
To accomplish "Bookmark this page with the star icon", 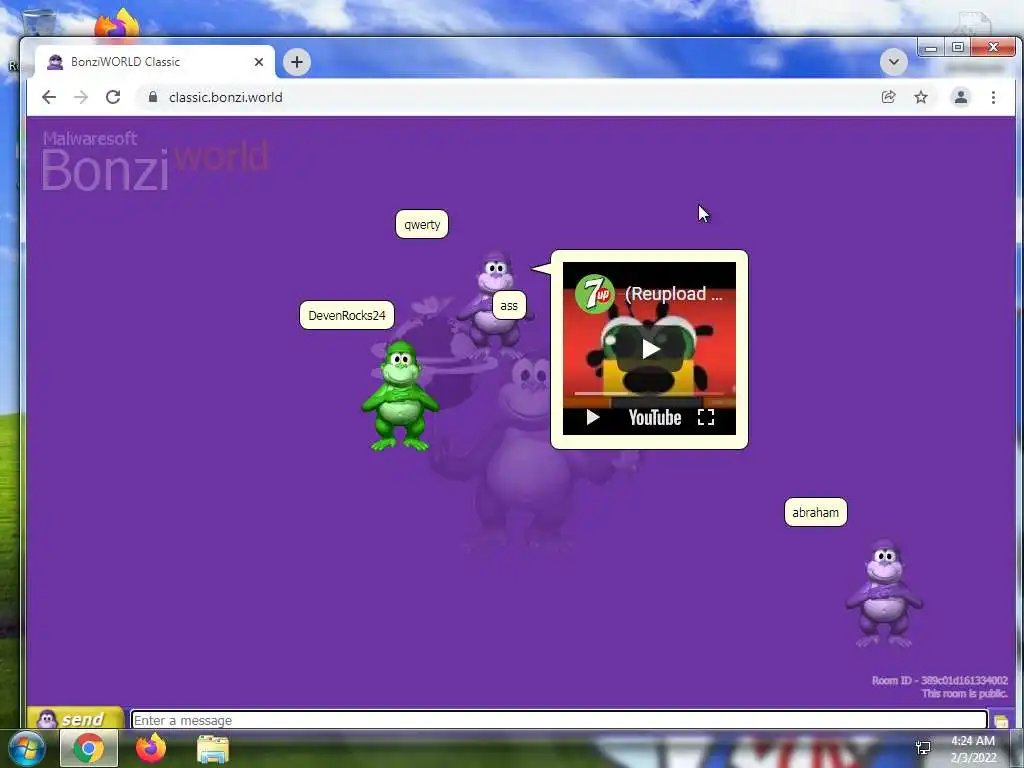I will 921,97.
